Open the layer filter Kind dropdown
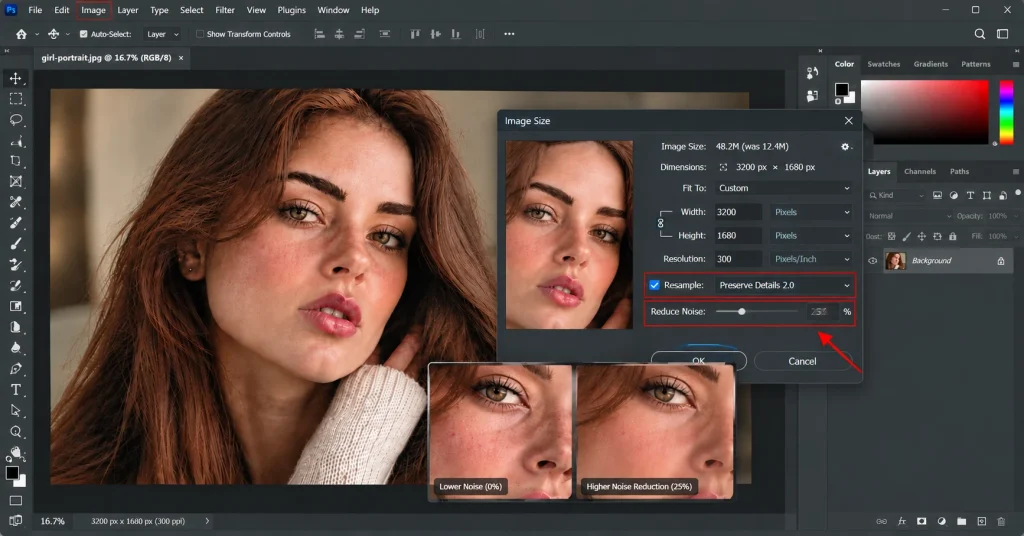1024x536 pixels. [x=896, y=195]
